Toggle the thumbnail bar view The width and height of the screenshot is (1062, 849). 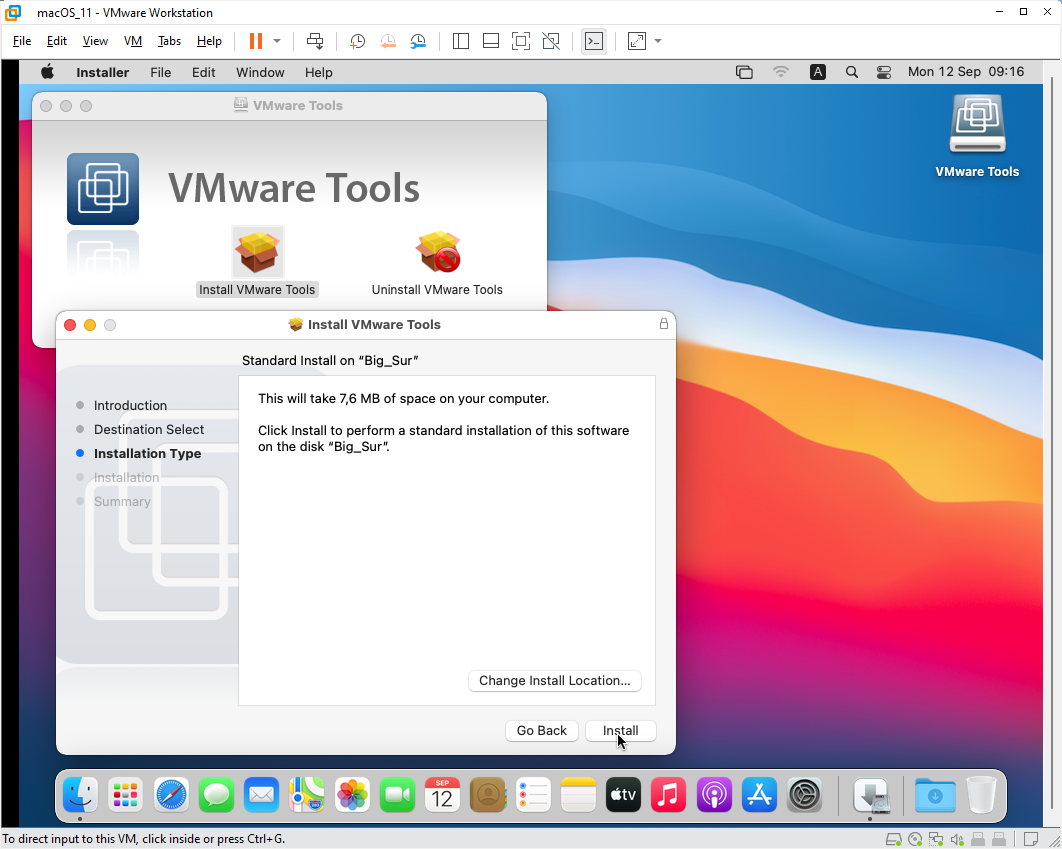point(491,41)
